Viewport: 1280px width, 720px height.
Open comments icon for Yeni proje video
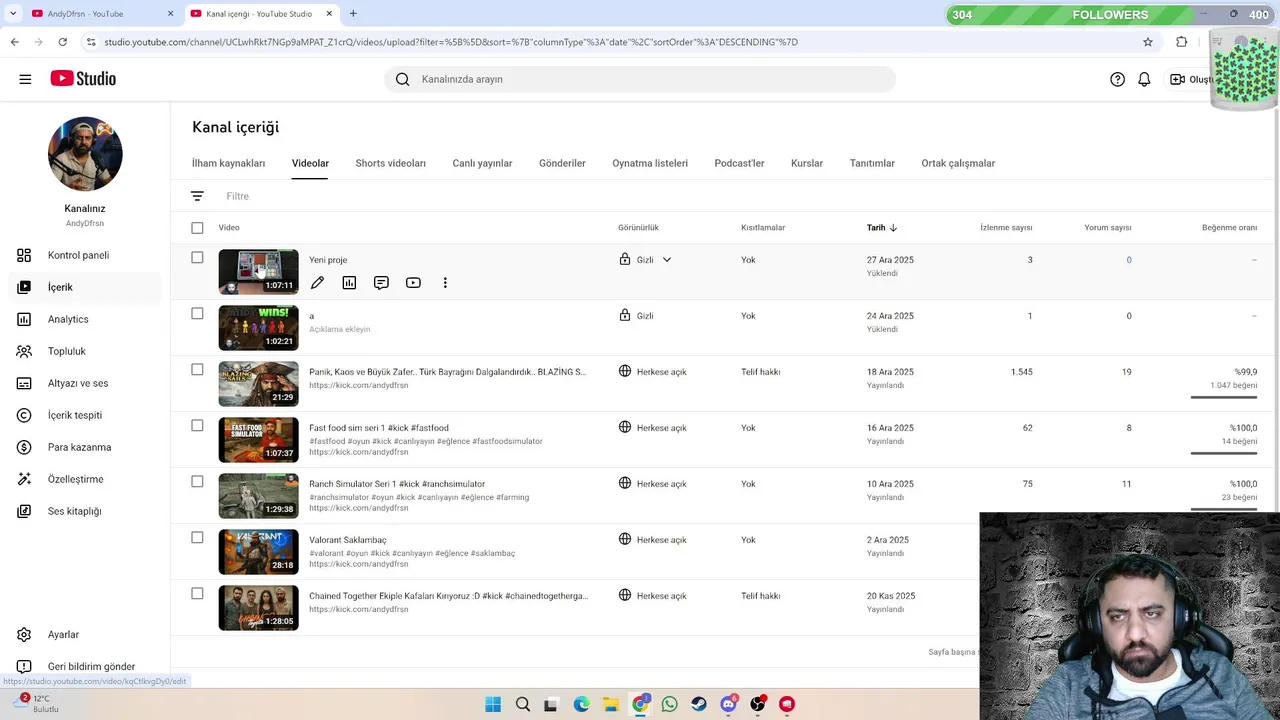[x=381, y=283]
